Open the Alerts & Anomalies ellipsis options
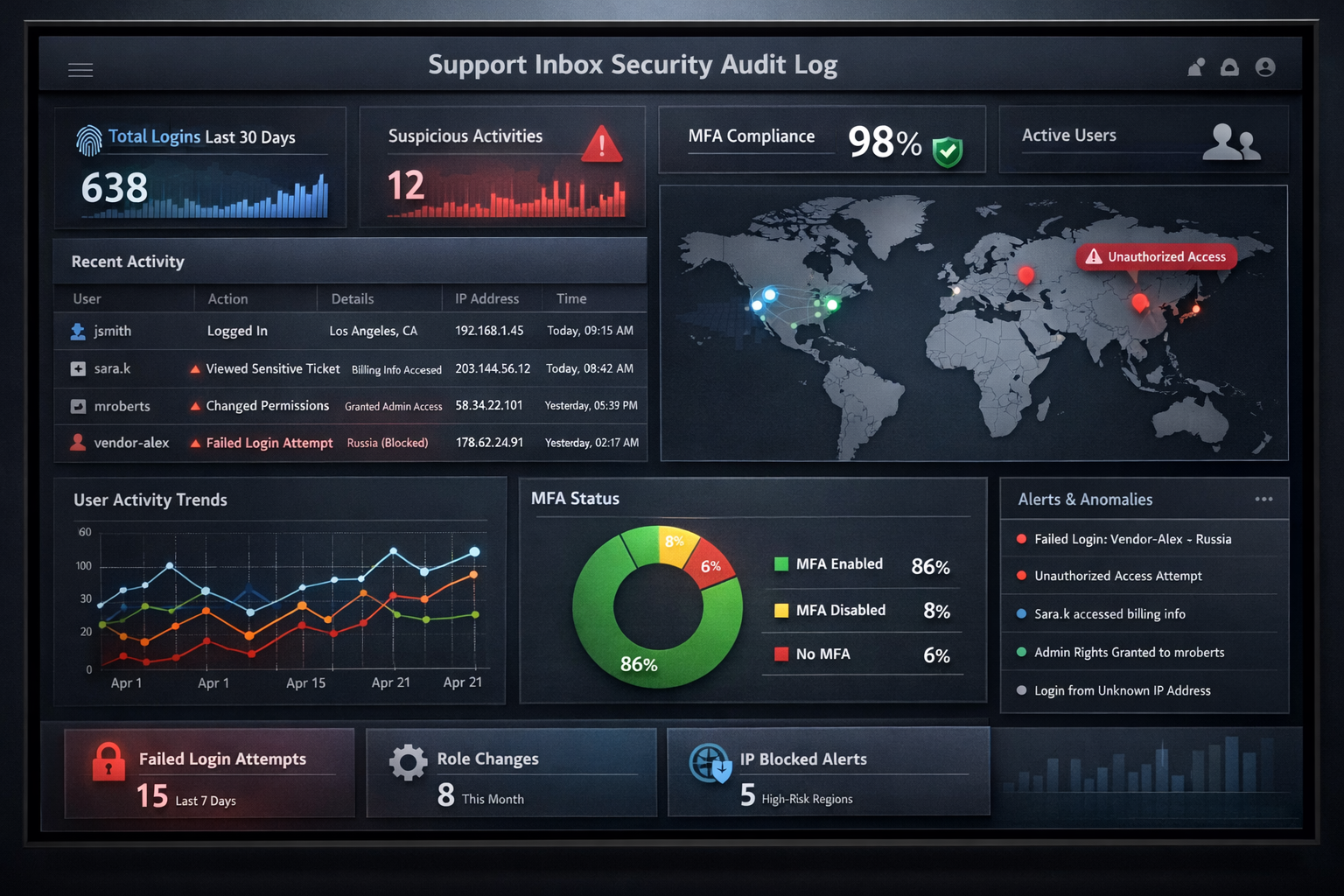The width and height of the screenshot is (1344, 896). tap(1263, 498)
